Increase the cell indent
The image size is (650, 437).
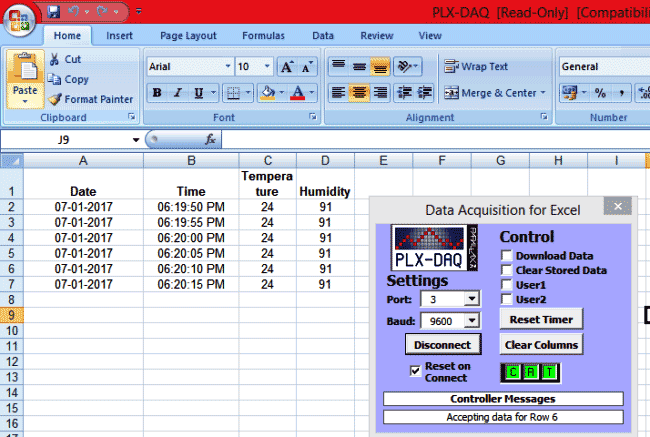pyautogui.click(x=425, y=93)
